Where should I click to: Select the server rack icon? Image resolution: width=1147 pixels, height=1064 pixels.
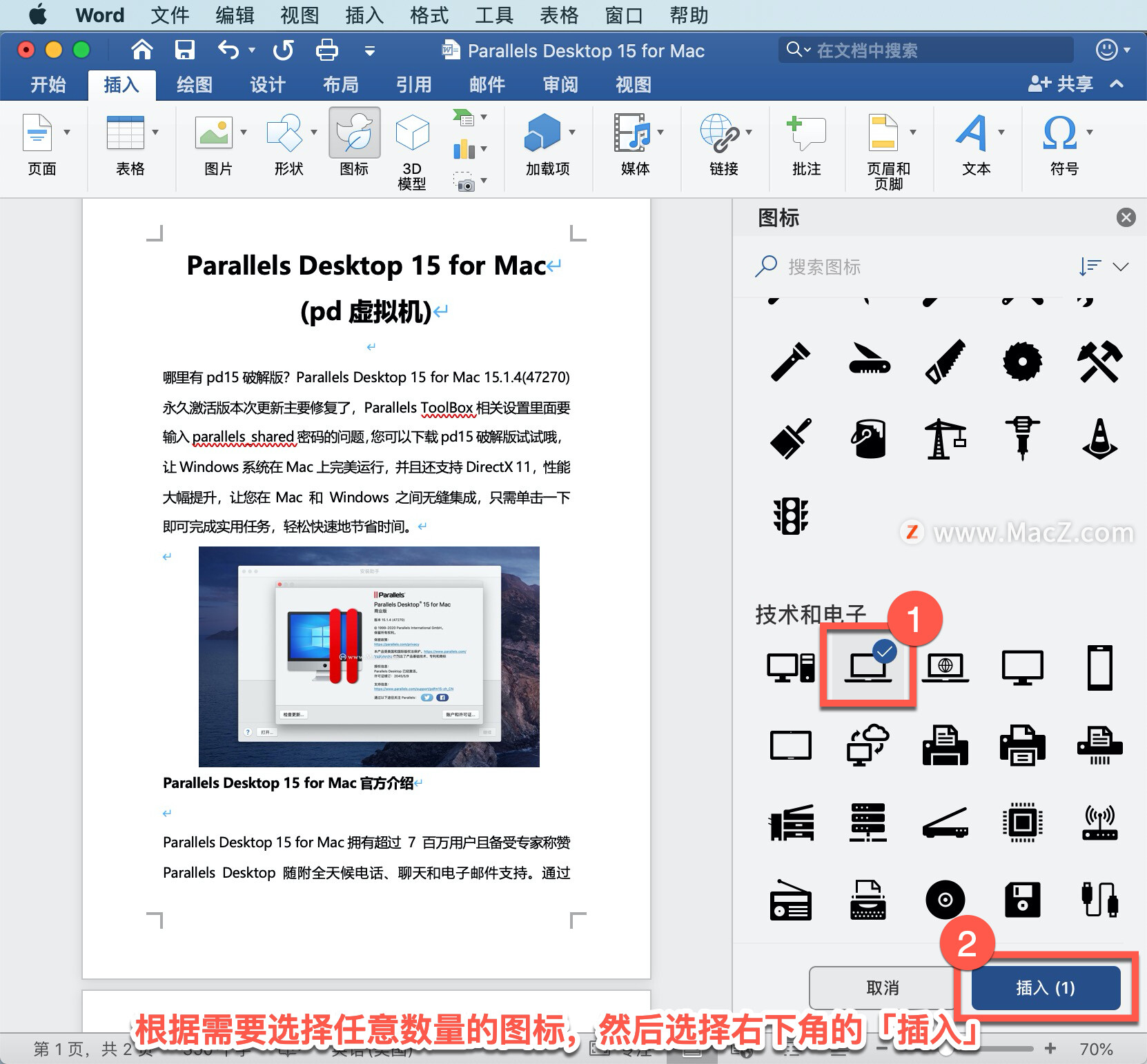point(868,822)
